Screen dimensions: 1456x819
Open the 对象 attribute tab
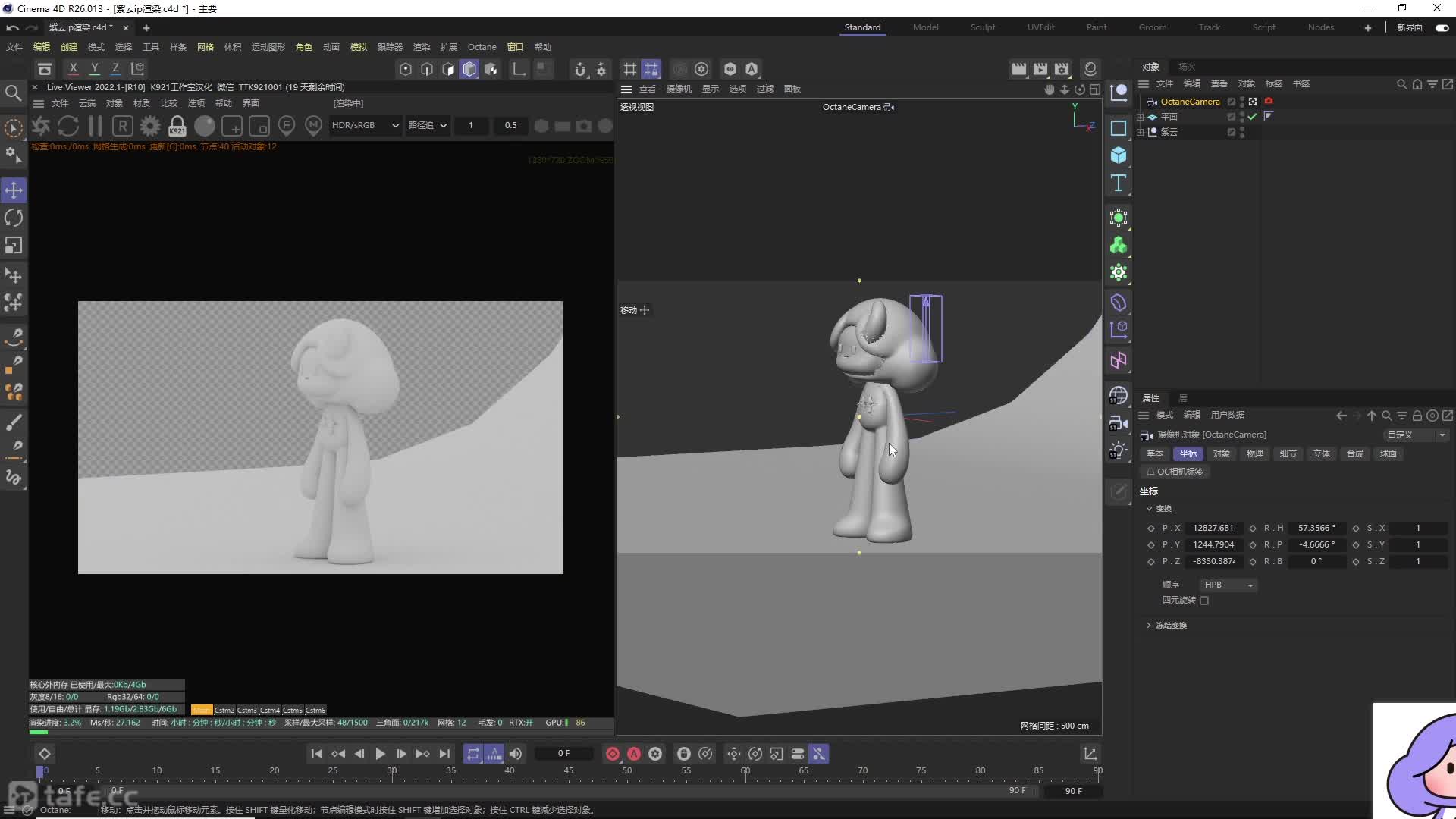pyautogui.click(x=1222, y=453)
